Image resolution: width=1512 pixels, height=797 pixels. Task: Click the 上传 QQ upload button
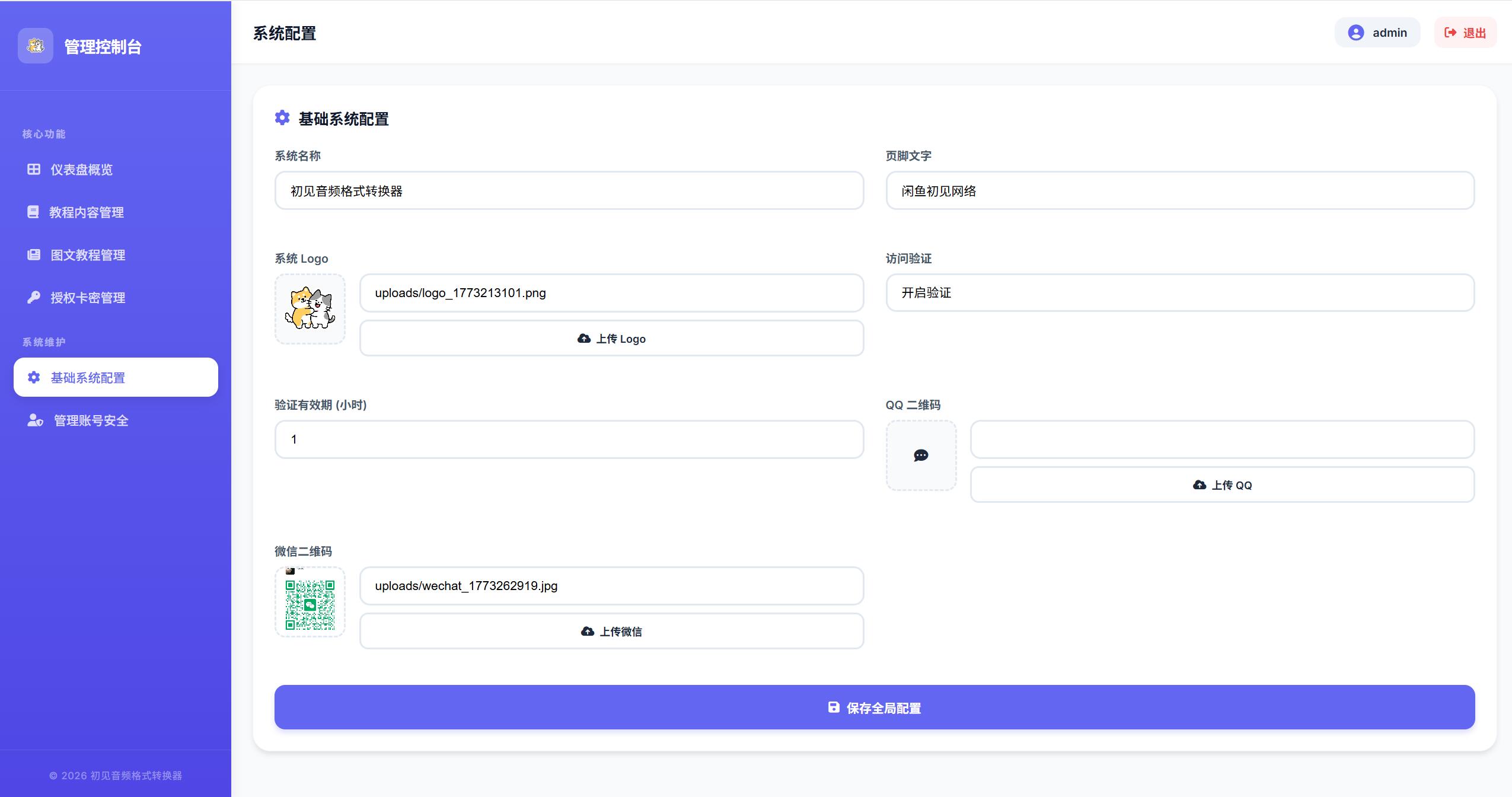(1222, 485)
